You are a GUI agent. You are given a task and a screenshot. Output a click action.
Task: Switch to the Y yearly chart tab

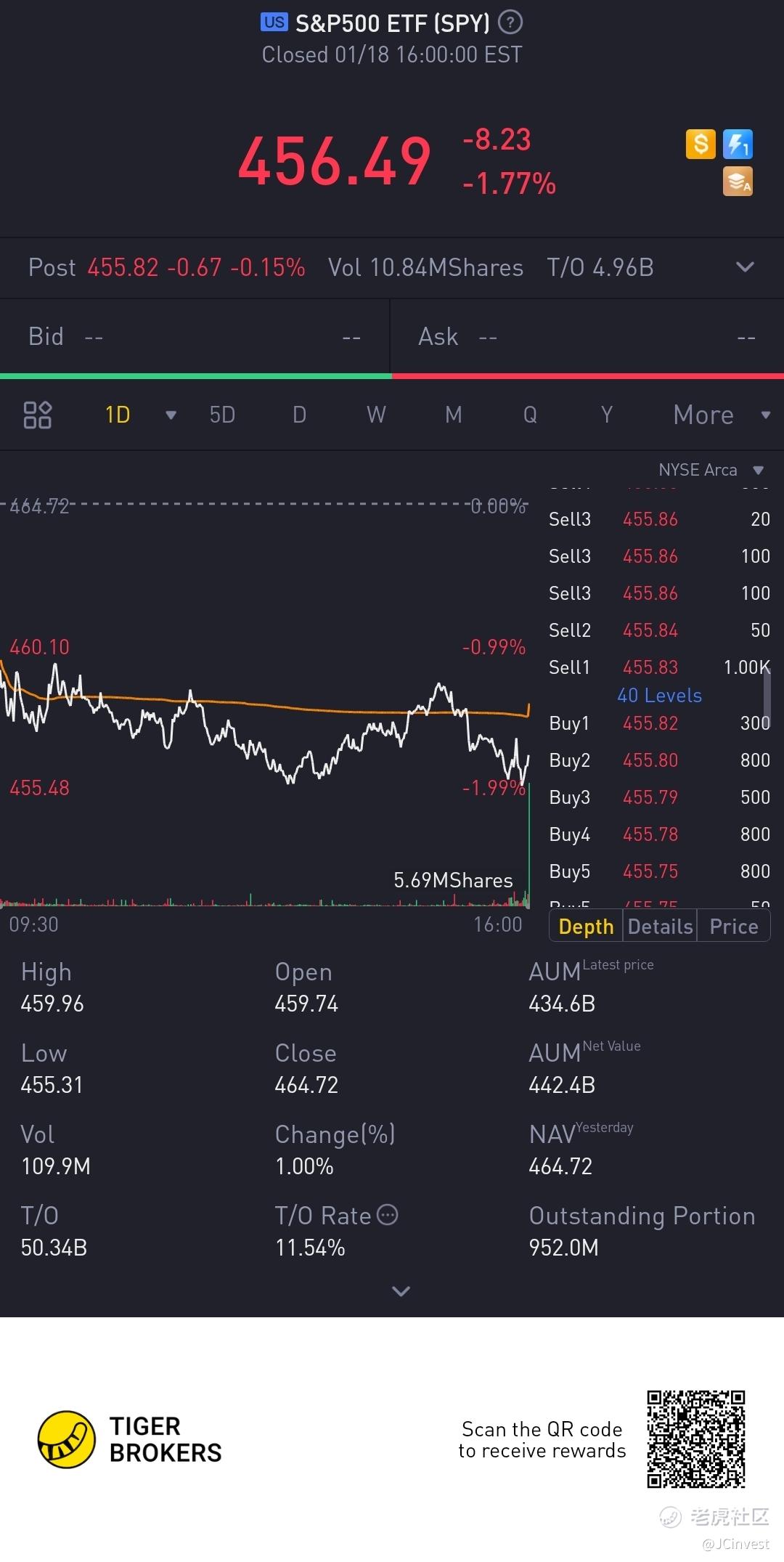pos(607,415)
